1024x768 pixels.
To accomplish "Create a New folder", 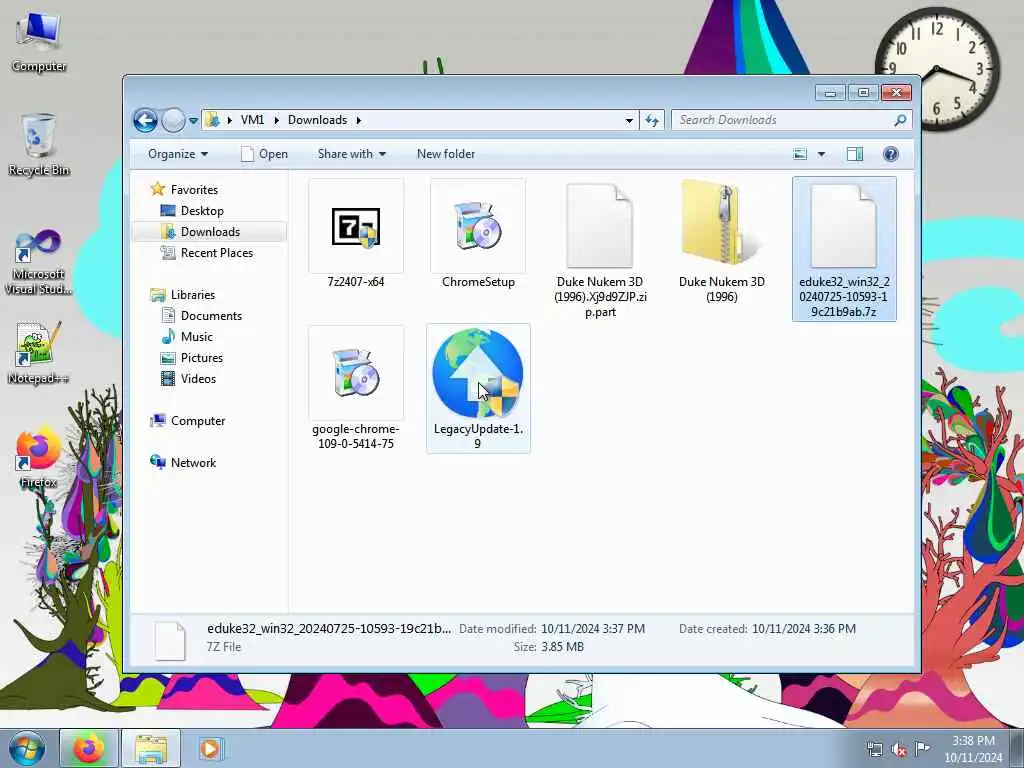I will coord(446,154).
